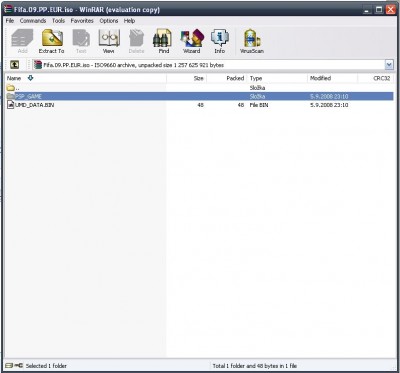Open the Favorites menu
Screen dimensions: 400x373
[82, 21]
